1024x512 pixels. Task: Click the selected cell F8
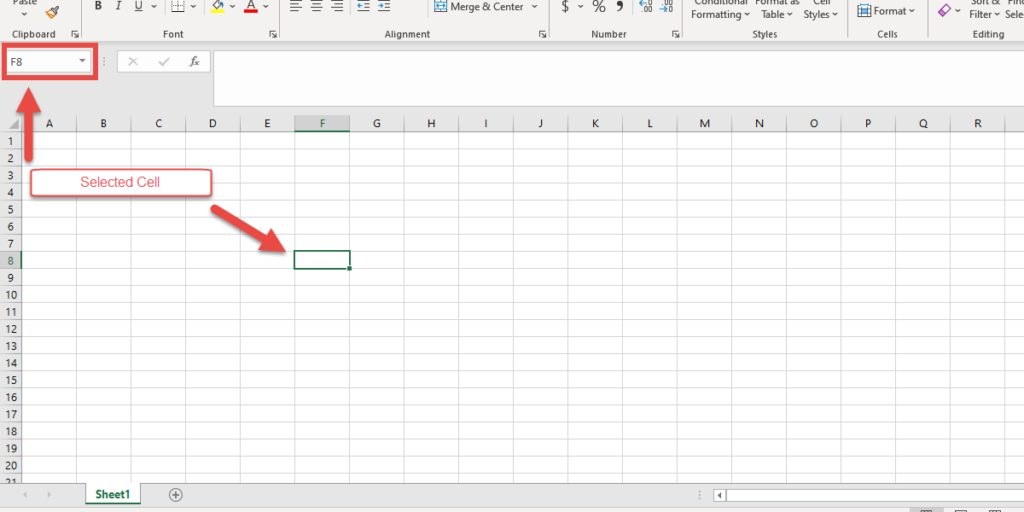coord(322,260)
